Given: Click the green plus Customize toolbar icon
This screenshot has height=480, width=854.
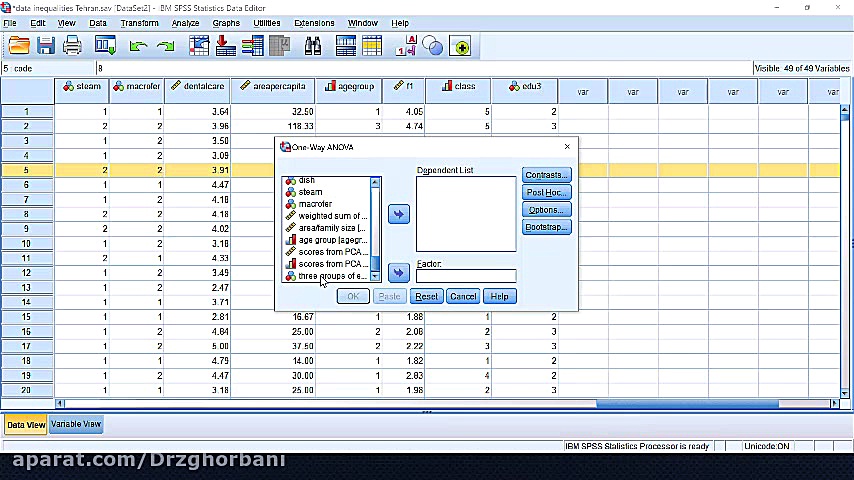Looking at the screenshot, I should [x=460, y=47].
